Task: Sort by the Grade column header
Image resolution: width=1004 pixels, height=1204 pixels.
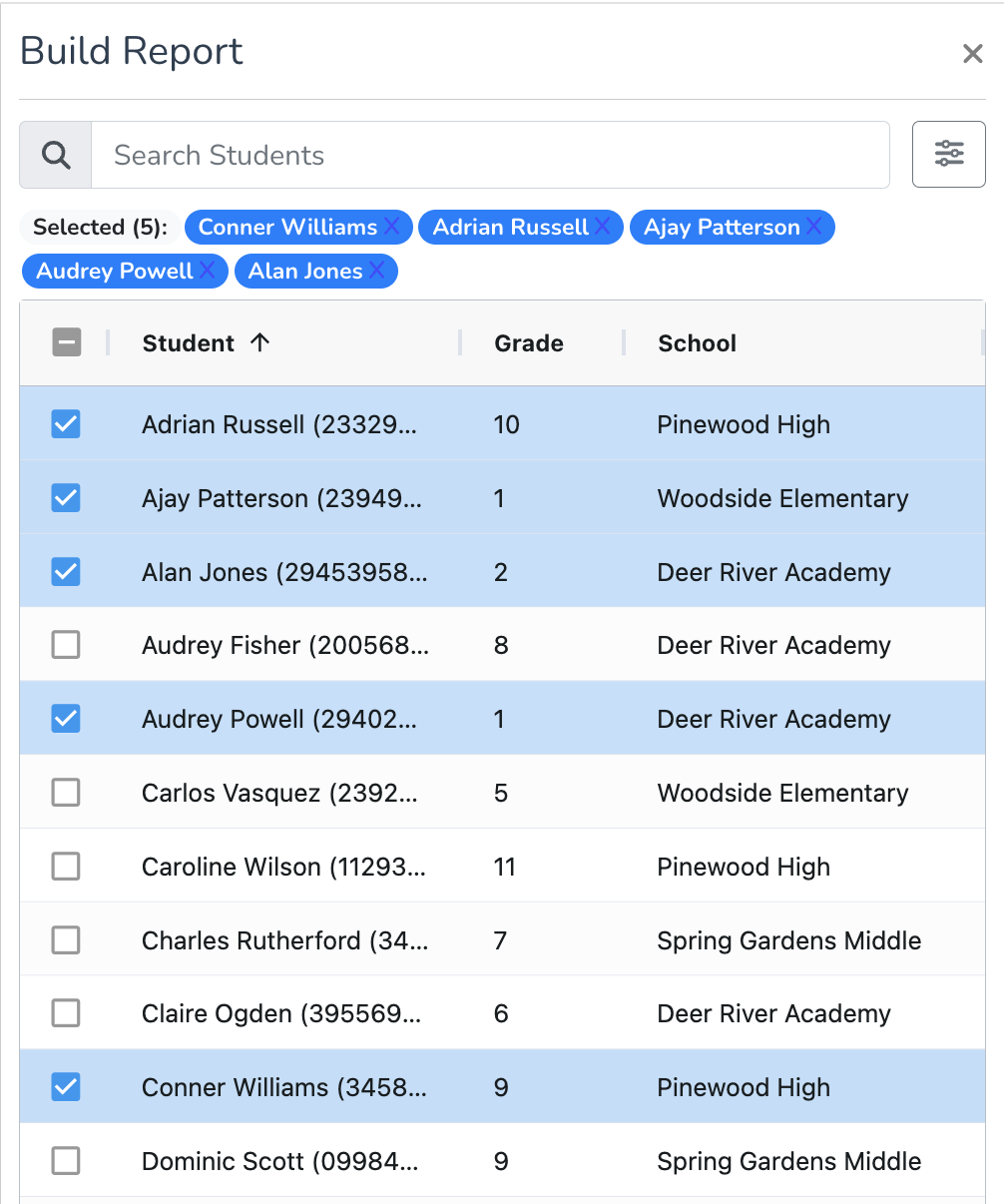Action: tap(529, 342)
